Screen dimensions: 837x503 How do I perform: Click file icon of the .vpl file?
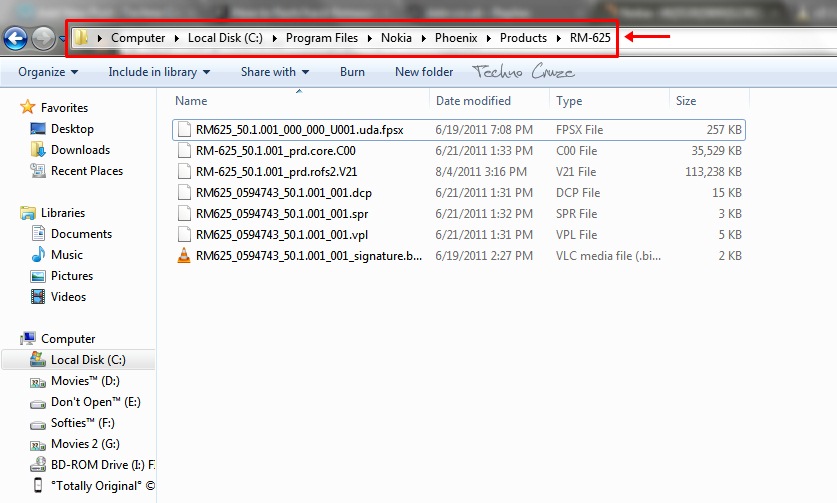pos(184,234)
